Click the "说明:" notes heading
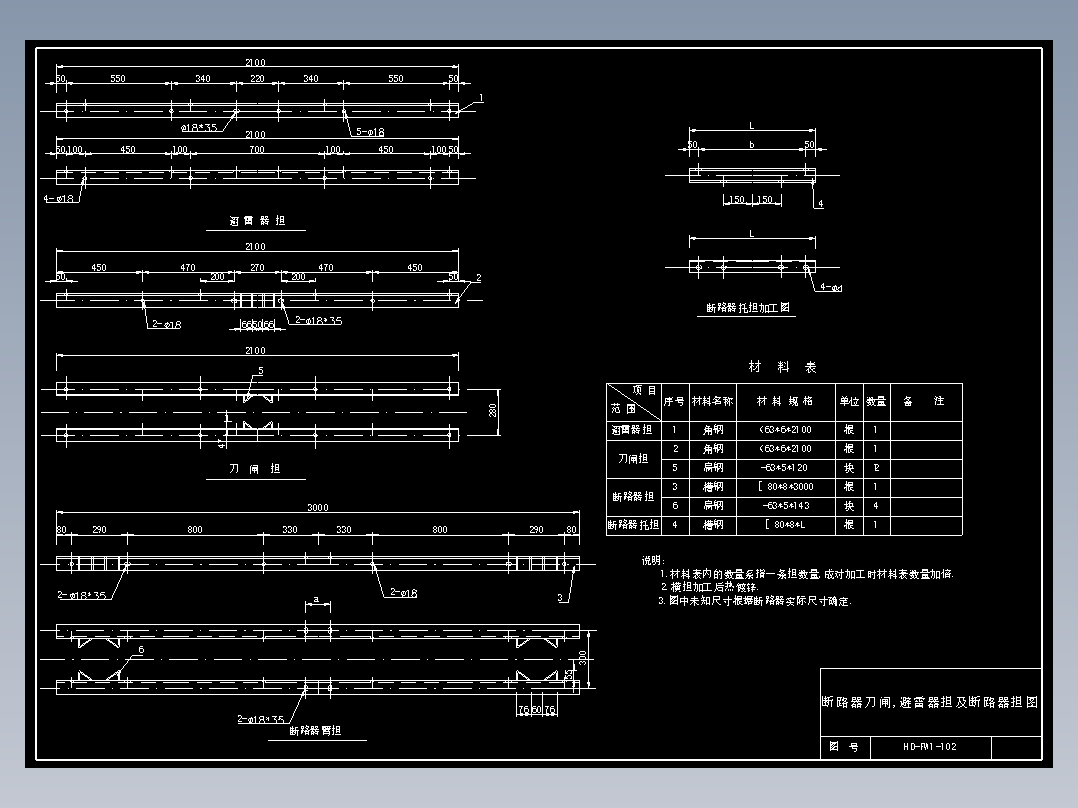Viewport: 1078px width, 808px height. 653,560
